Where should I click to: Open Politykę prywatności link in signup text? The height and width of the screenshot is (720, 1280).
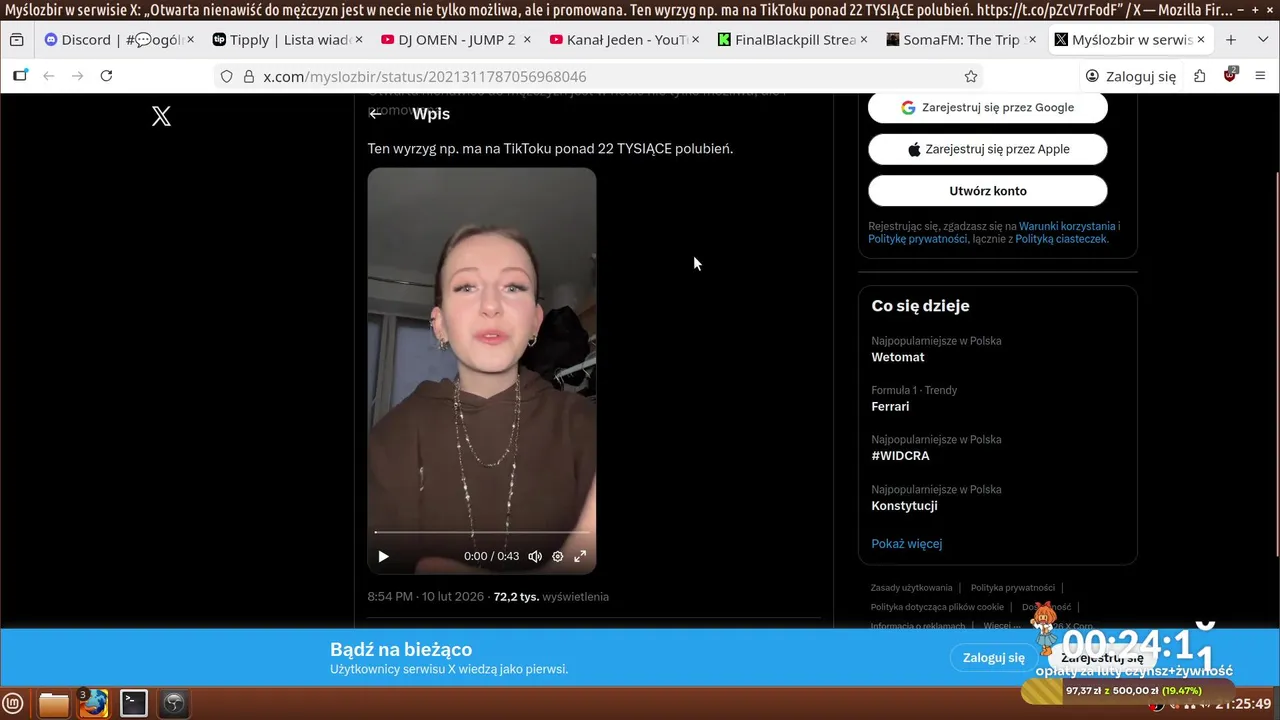[917, 239]
